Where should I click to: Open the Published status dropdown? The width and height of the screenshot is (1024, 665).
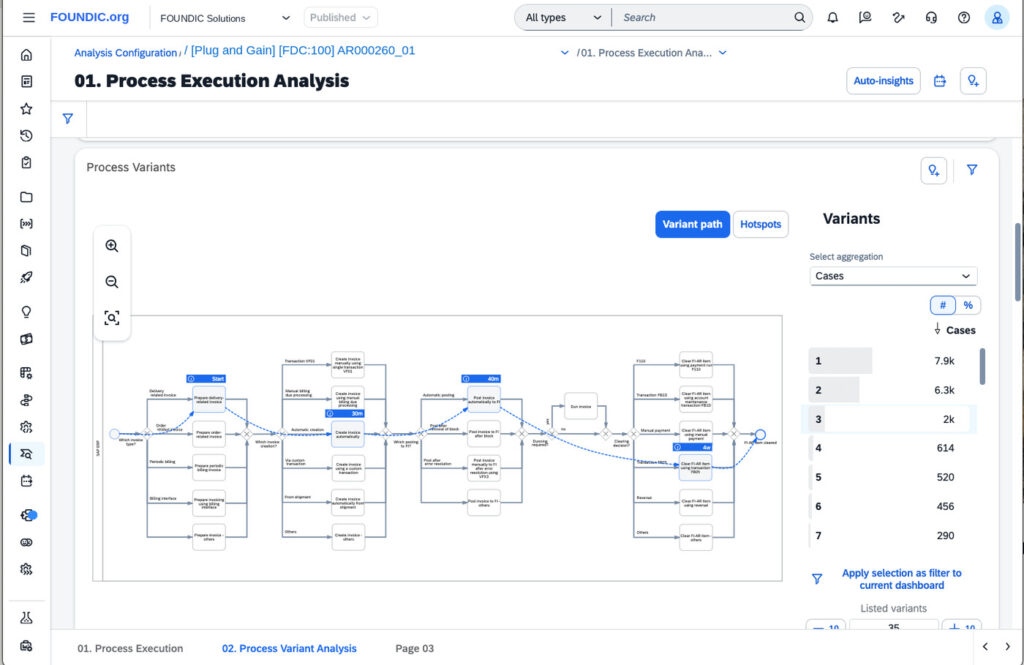pos(340,18)
